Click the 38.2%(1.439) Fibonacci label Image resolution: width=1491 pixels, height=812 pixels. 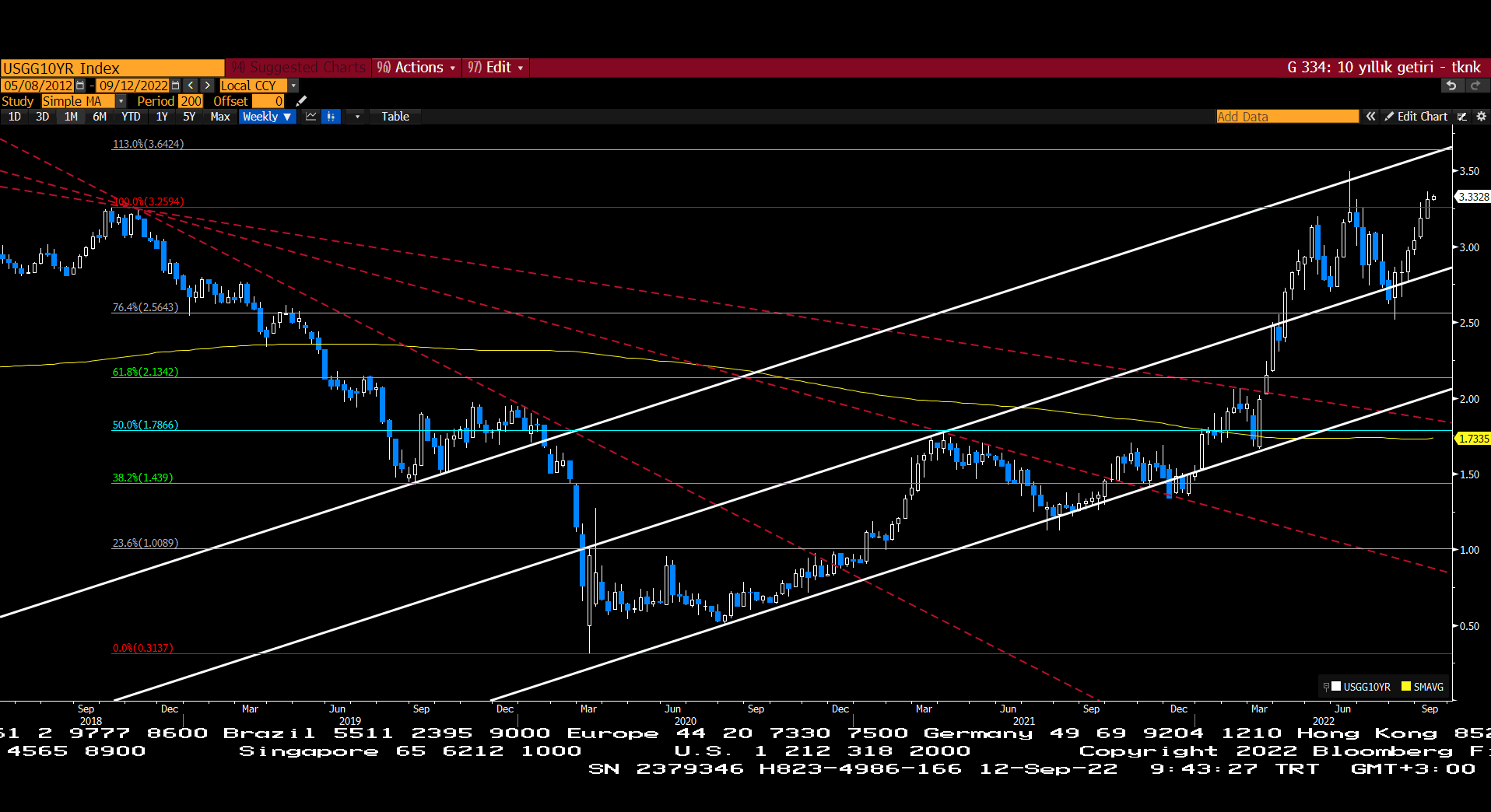click(142, 478)
